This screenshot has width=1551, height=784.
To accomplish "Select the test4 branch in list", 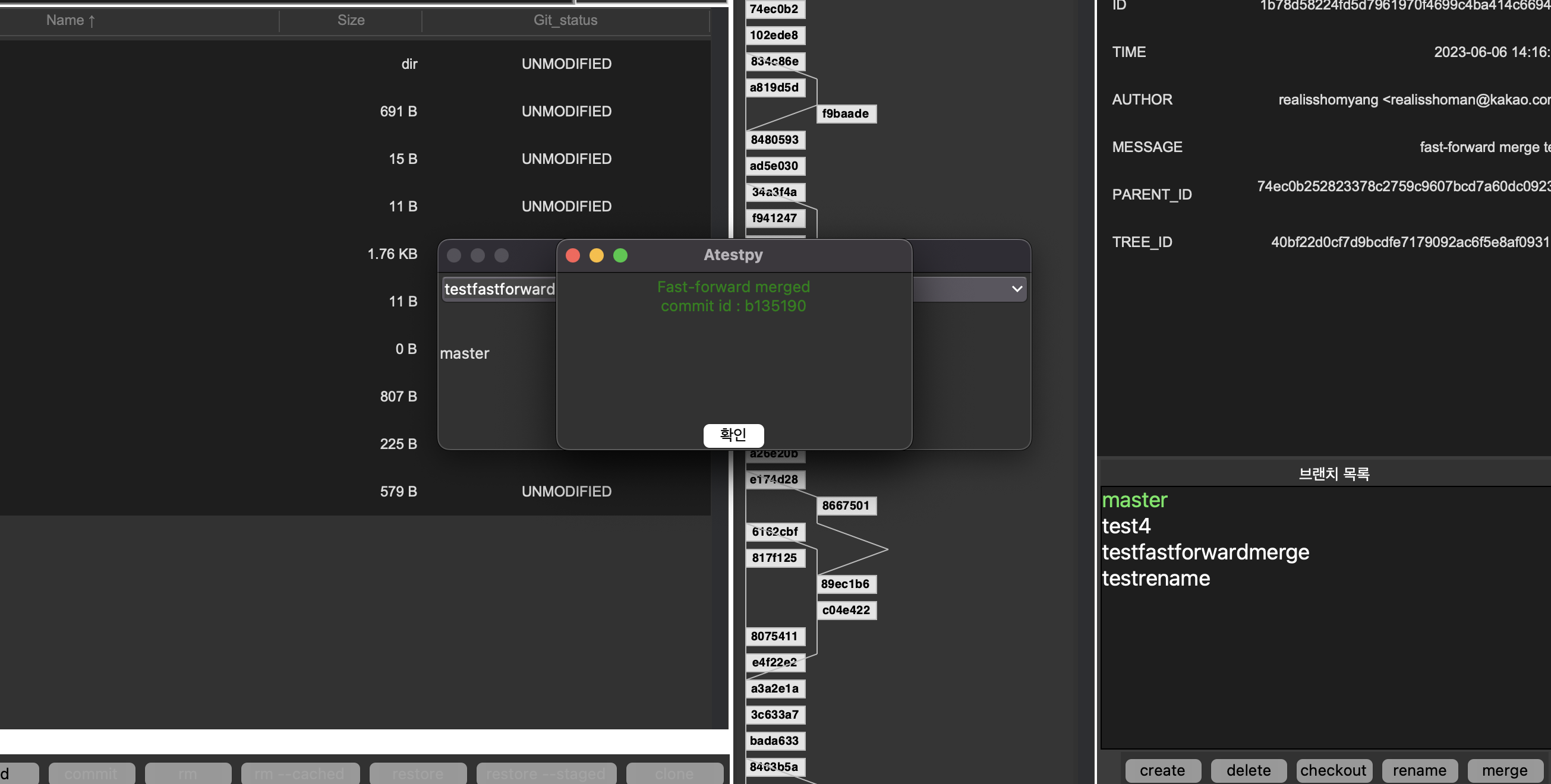I will point(1126,526).
